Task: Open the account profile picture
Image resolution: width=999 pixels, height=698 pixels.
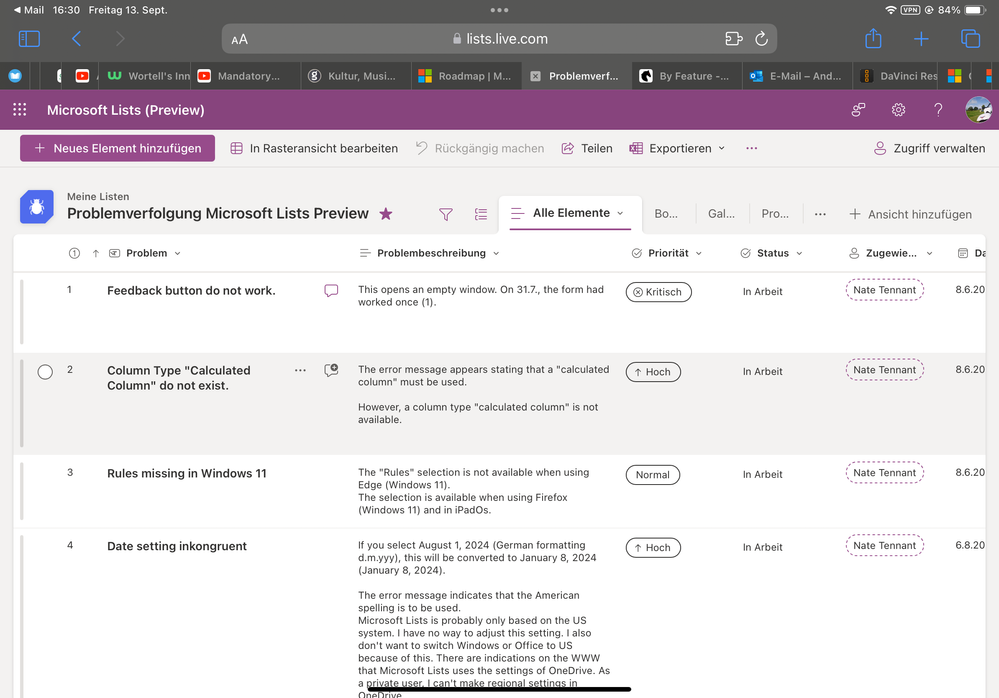Action: tap(979, 110)
